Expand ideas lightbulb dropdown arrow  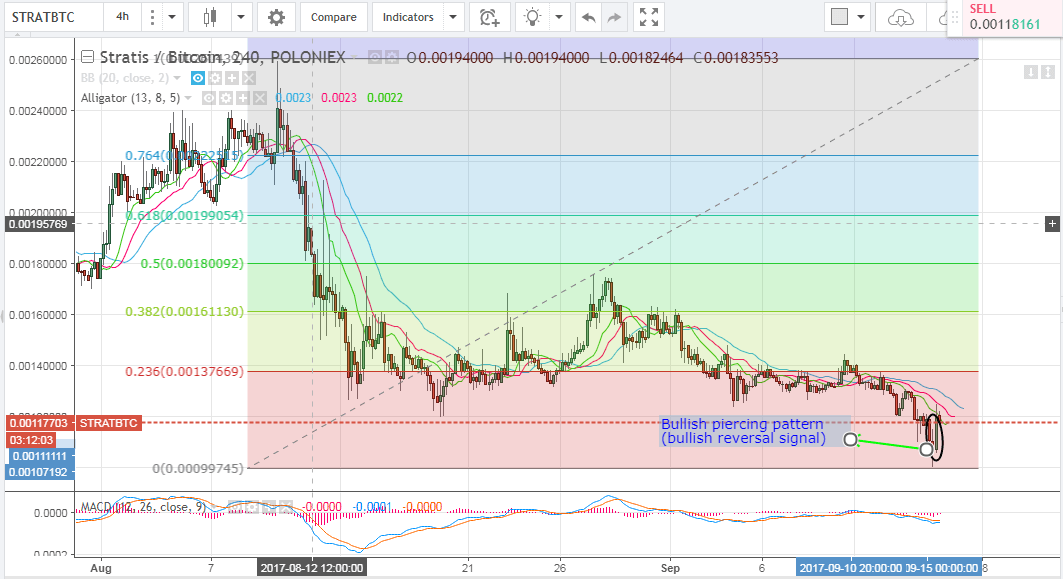click(x=559, y=17)
